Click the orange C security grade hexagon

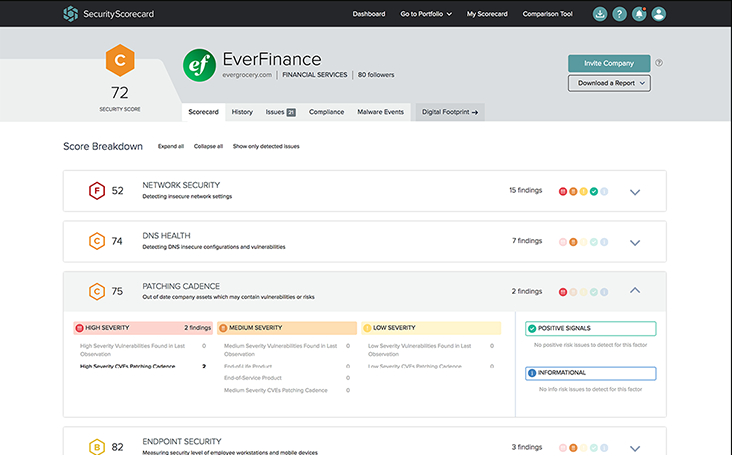(x=120, y=60)
